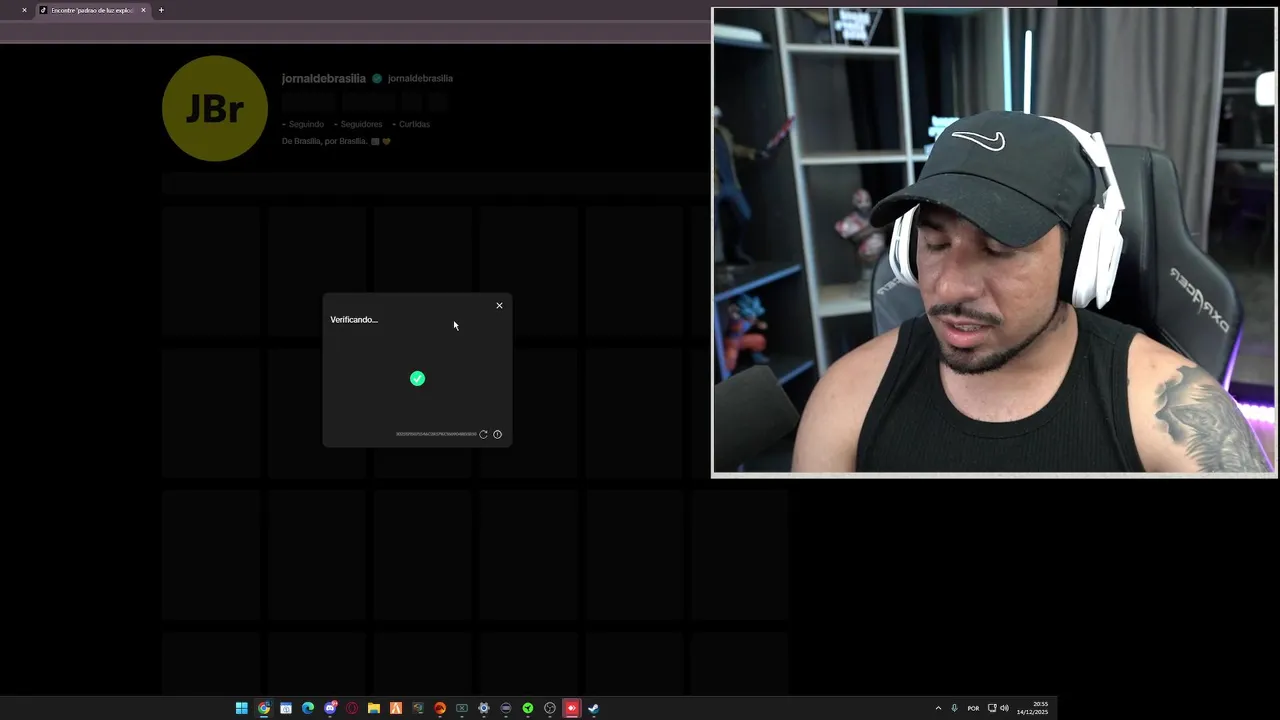Click the bio text 'De Brasília, por Brasília.'
1280x720 pixels.
point(325,141)
